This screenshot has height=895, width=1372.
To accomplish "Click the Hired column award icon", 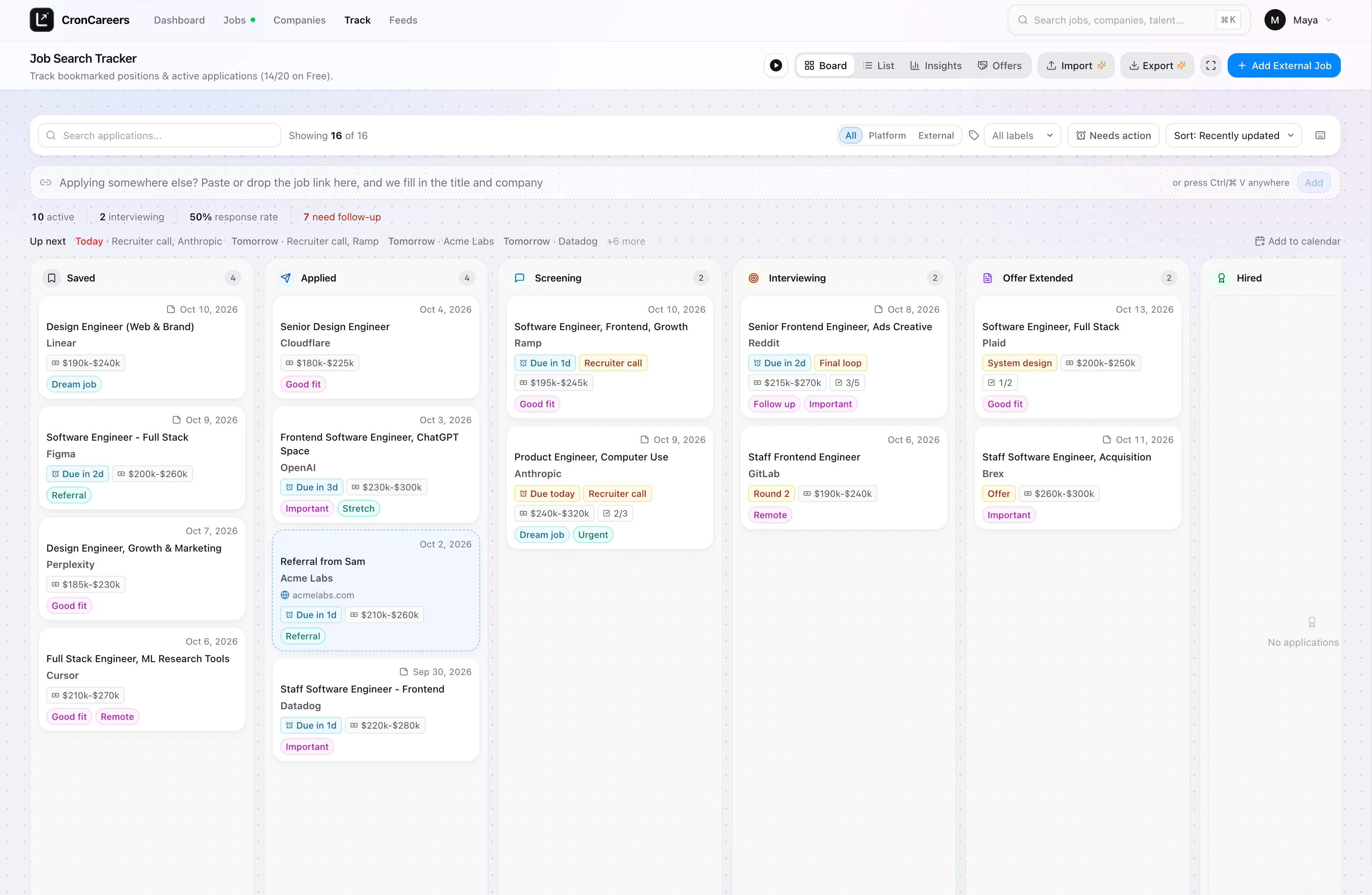I will [1221, 278].
